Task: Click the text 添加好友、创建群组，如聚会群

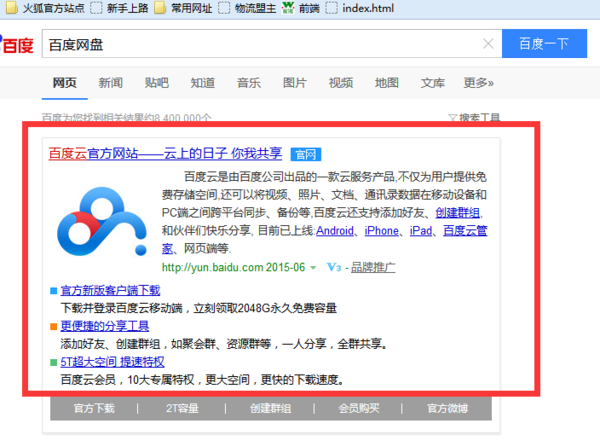Action: (x=138, y=344)
